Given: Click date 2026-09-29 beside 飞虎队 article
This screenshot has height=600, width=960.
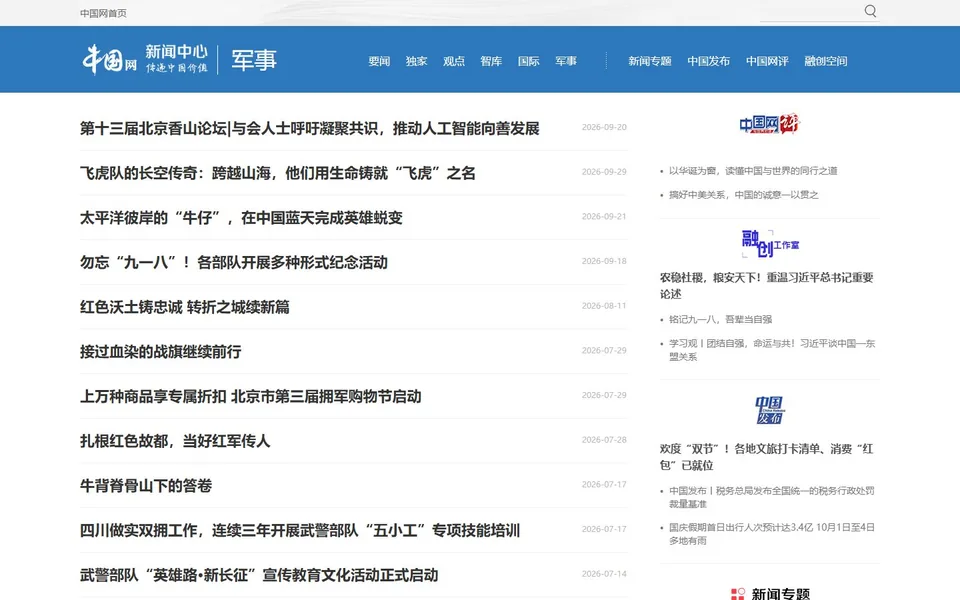Looking at the screenshot, I should 604,172.
